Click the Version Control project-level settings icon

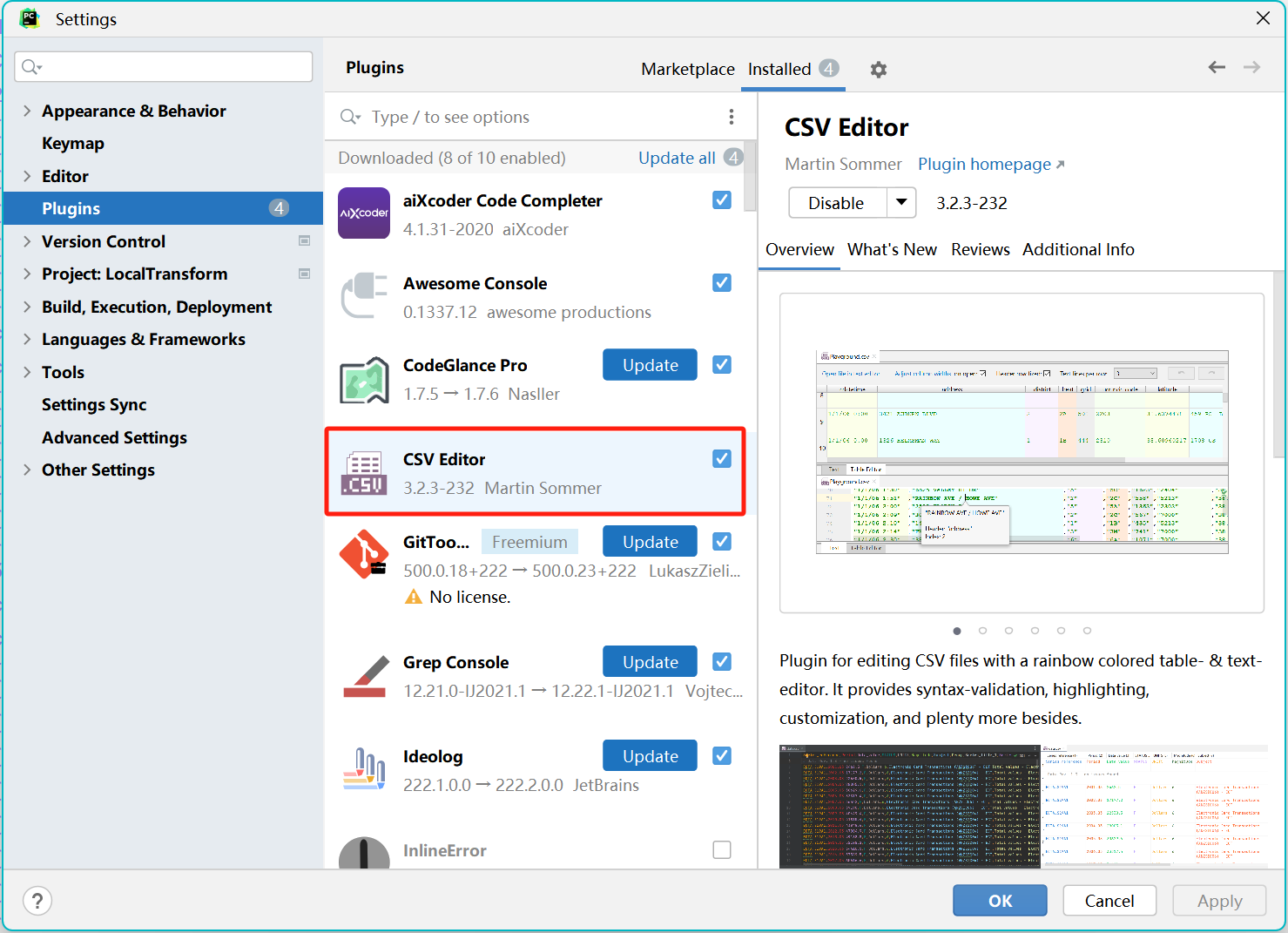pos(304,241)
